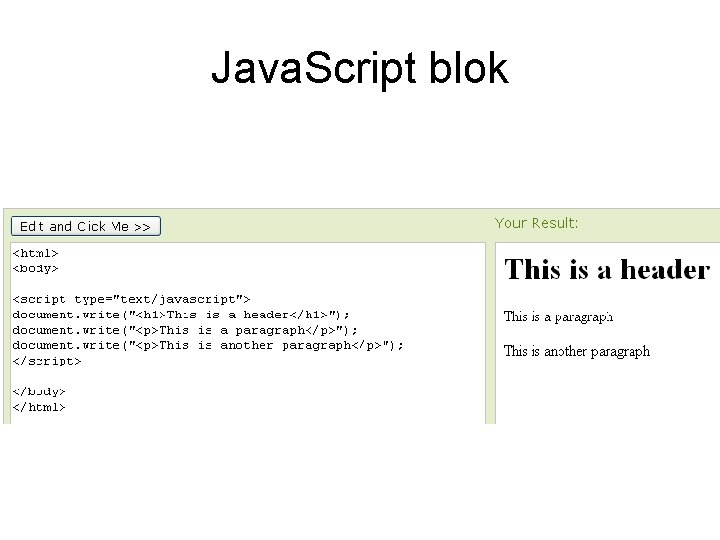Click "This is a paragraph" in the result pane
Viewport: 720px width, 540px height.
(x=558, y=317)
